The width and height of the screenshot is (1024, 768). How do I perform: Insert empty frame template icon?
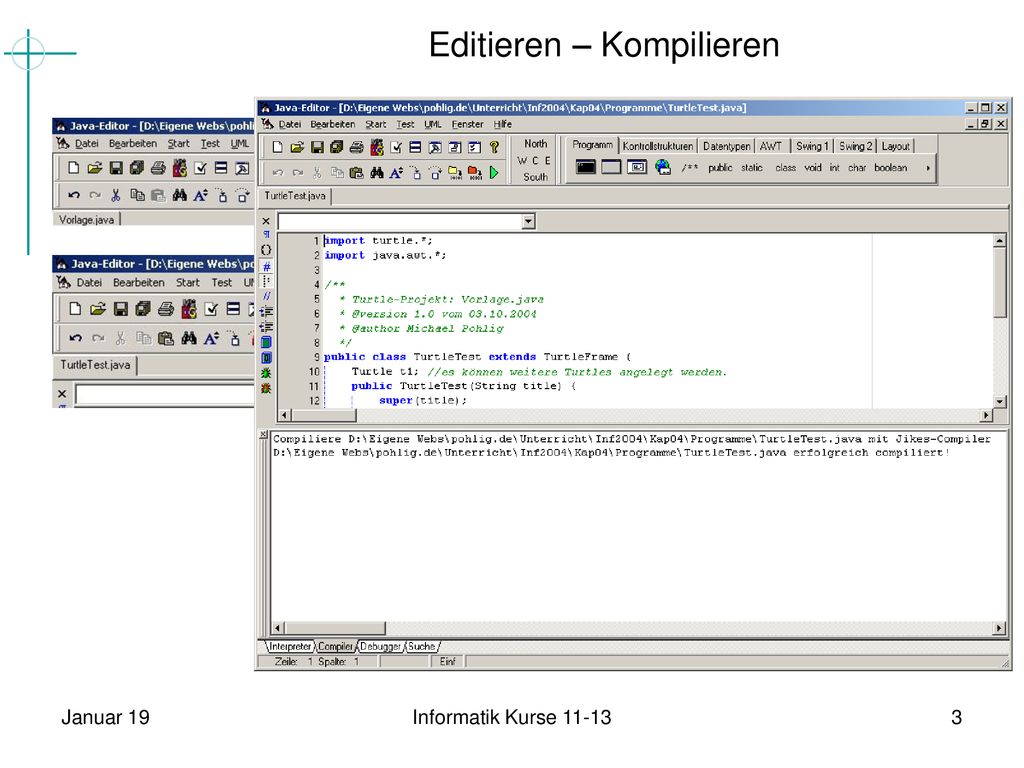coord(611,167)
